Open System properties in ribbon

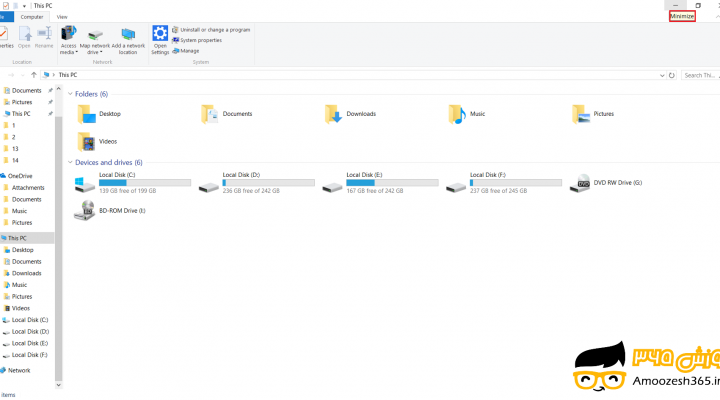click(197, 40)
